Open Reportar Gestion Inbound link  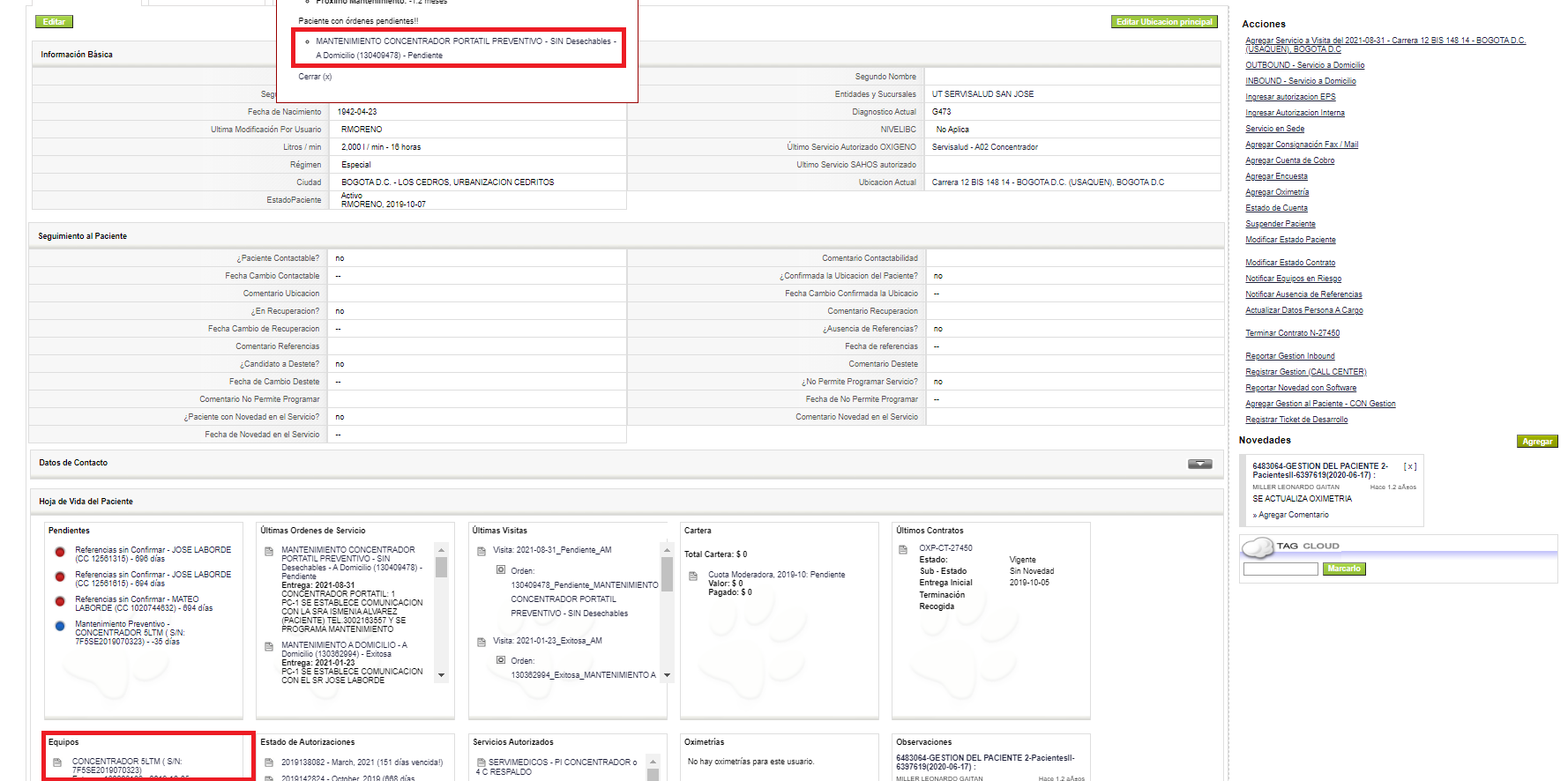pyautogui.click(x=1289, y=356)
